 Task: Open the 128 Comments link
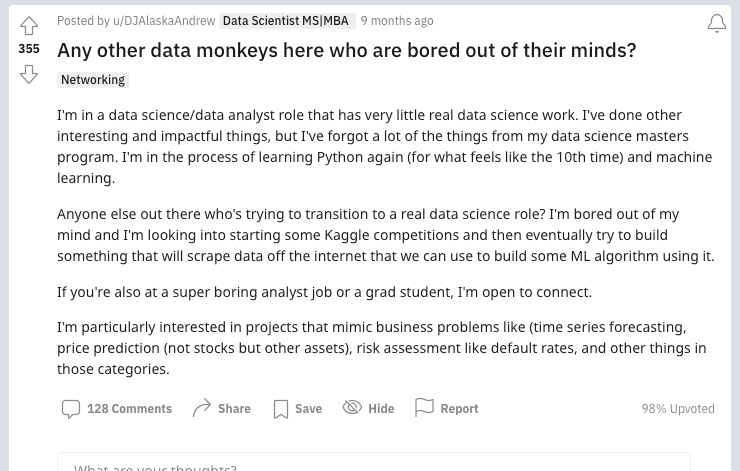point(129,409)
